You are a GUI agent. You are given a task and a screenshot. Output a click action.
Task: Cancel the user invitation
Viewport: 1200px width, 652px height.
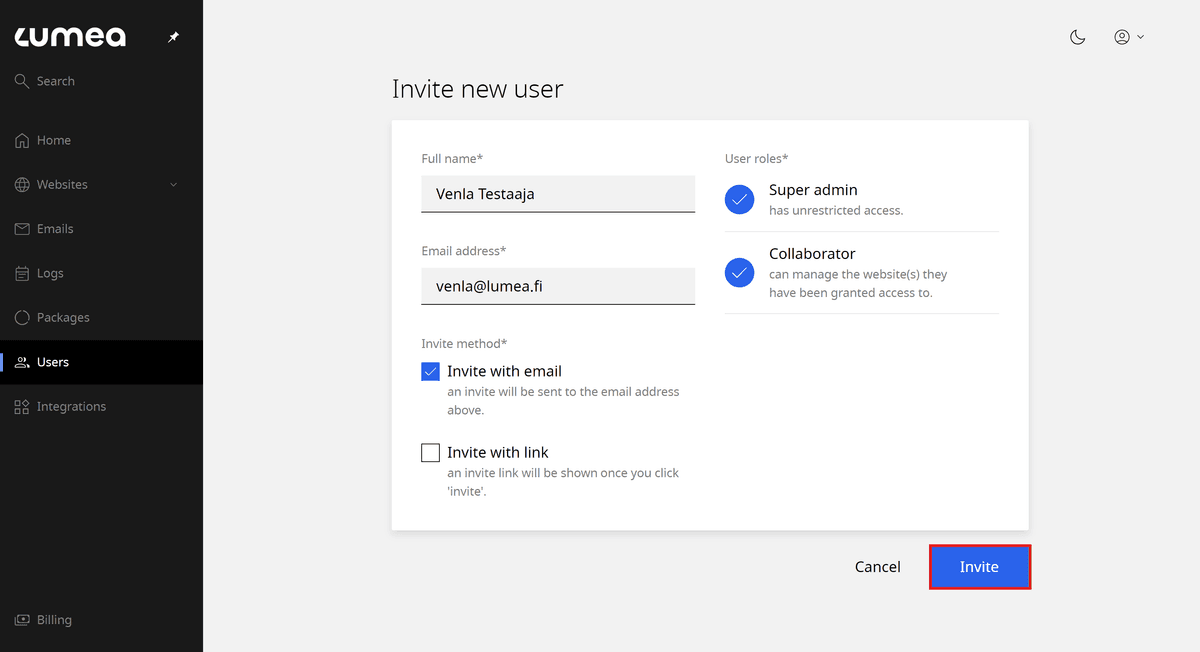[x=877, y=567]
